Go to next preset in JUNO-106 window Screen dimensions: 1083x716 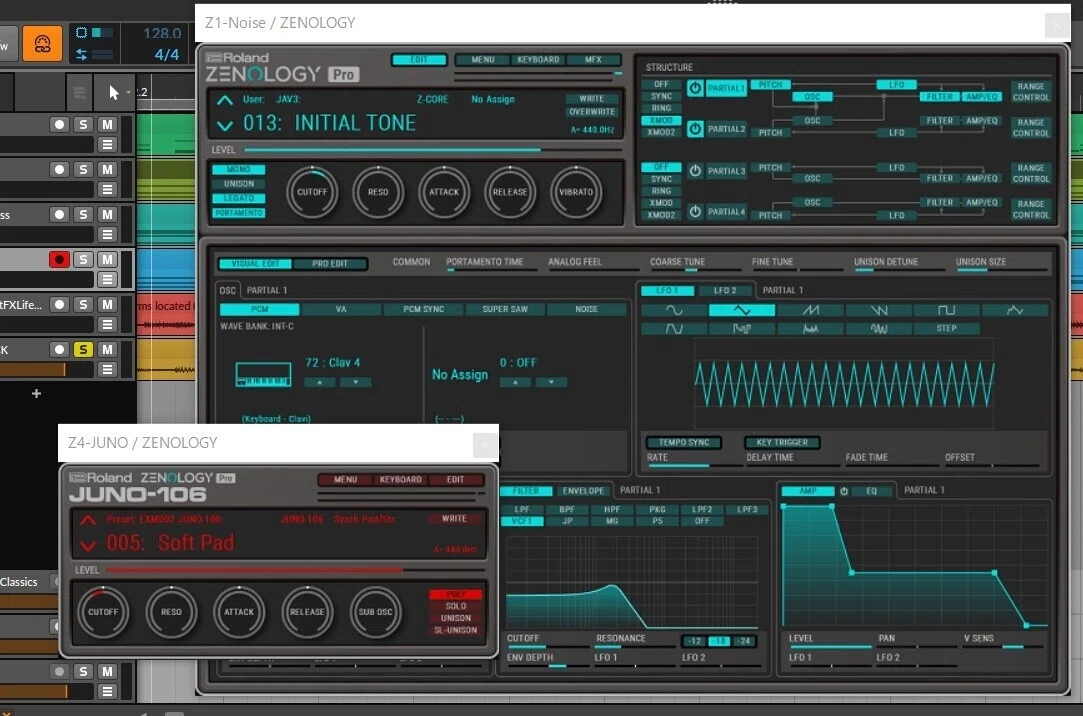pos(88,545)
